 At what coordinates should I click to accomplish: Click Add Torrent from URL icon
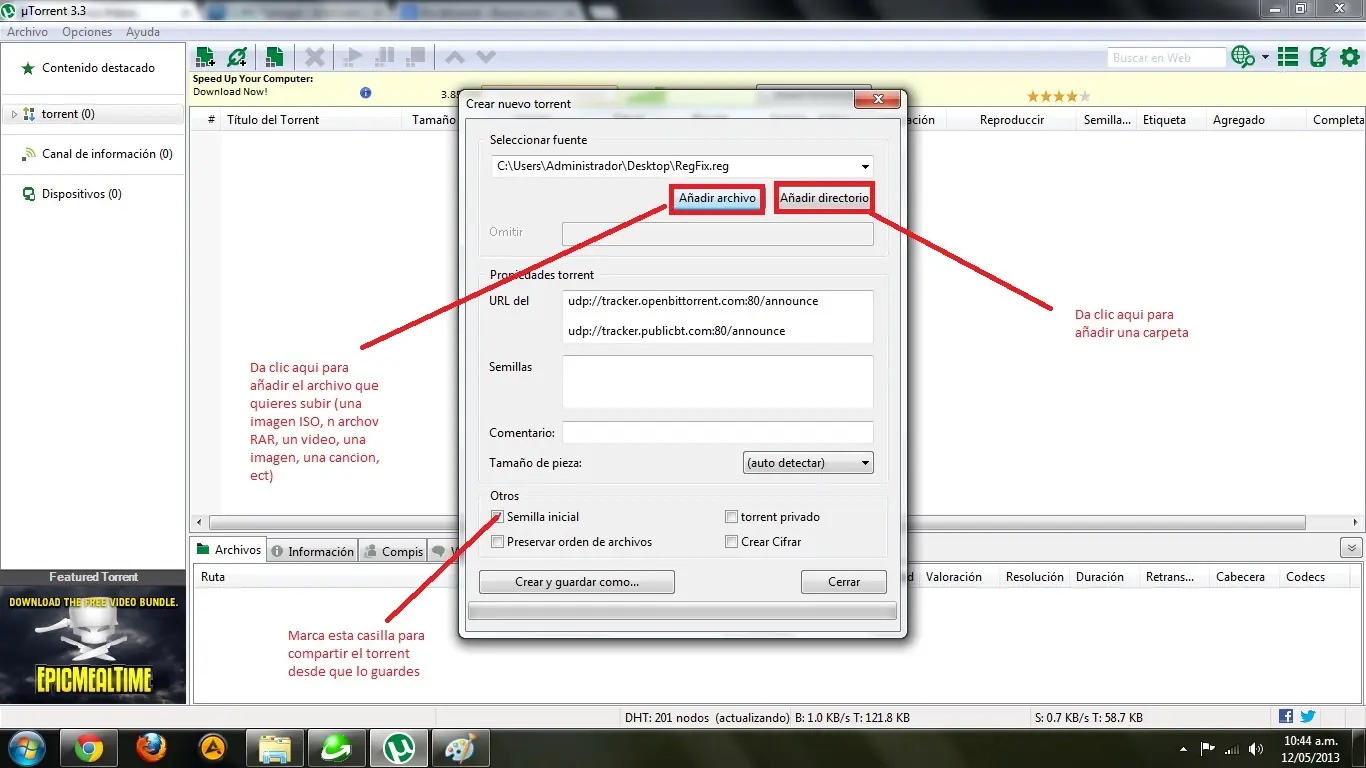(237, 57)
